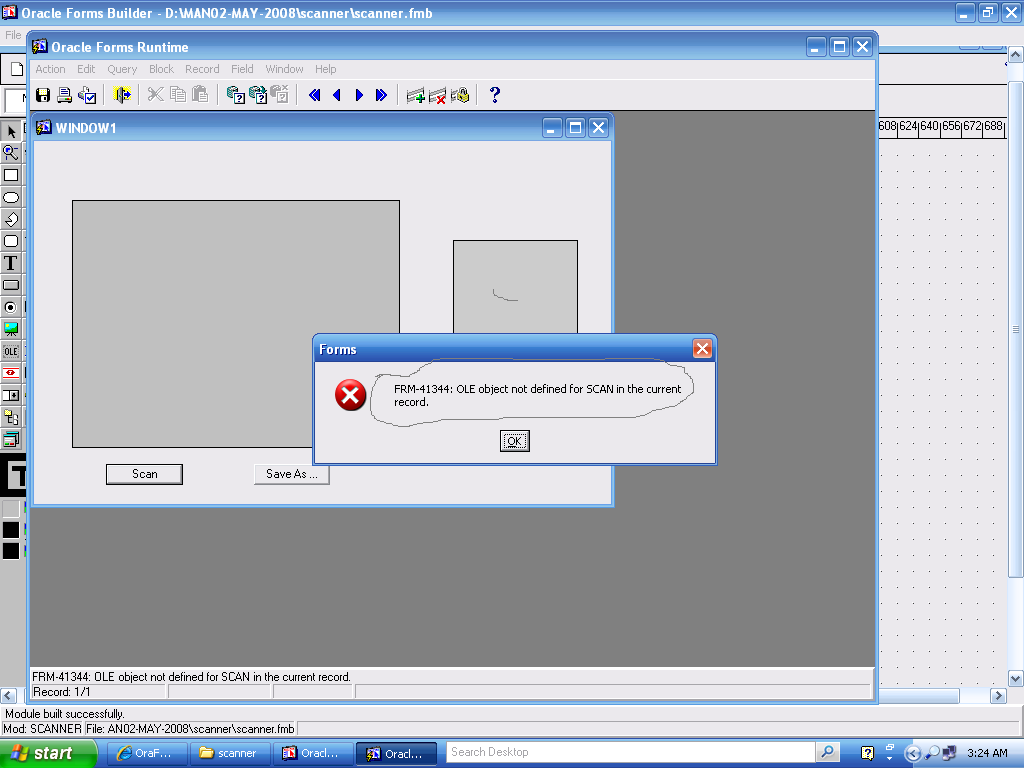Click the blue question mark Help icon
The width and height of the screenshot is (1024, 768).
tap(495, 95)
